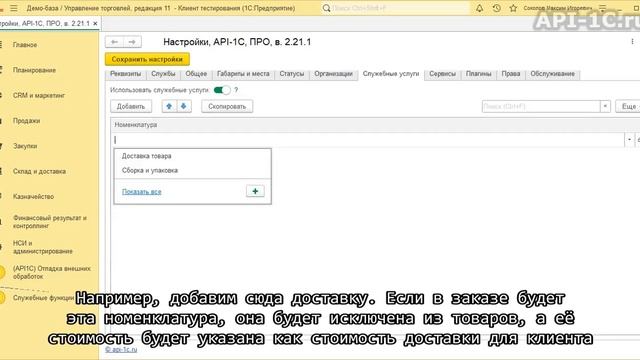Switch to the Габариты и места tab
Viewport: 640px width, 360px height.
(x=243, y=74)
